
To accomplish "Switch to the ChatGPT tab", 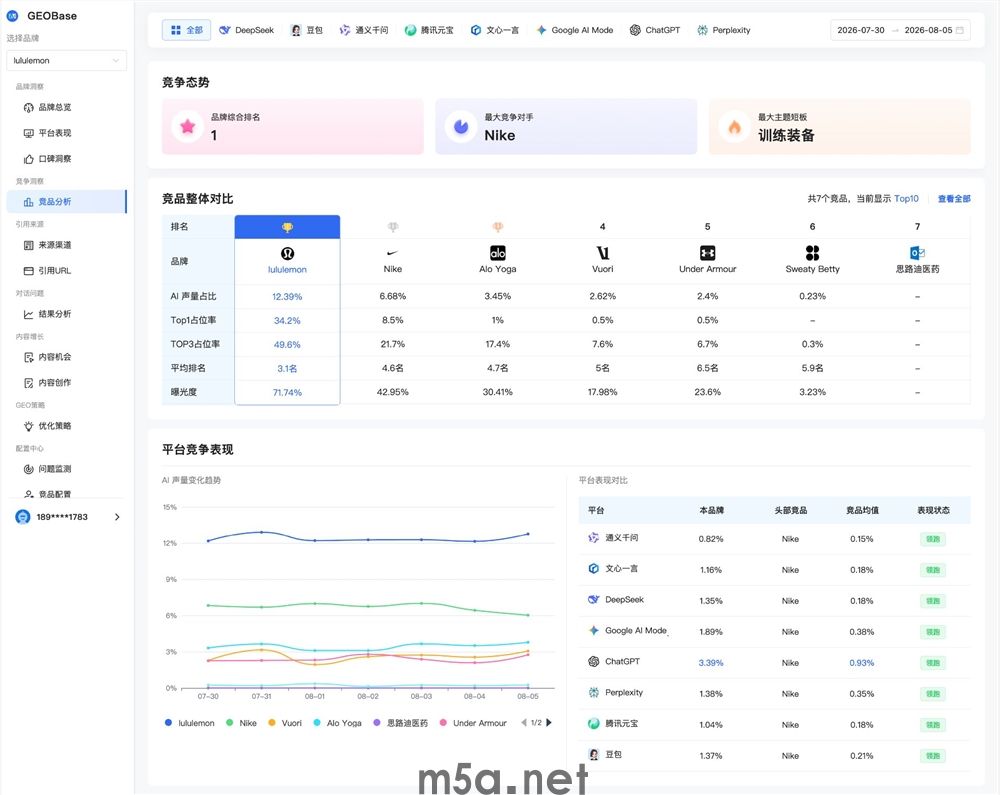I will (655, 30).
